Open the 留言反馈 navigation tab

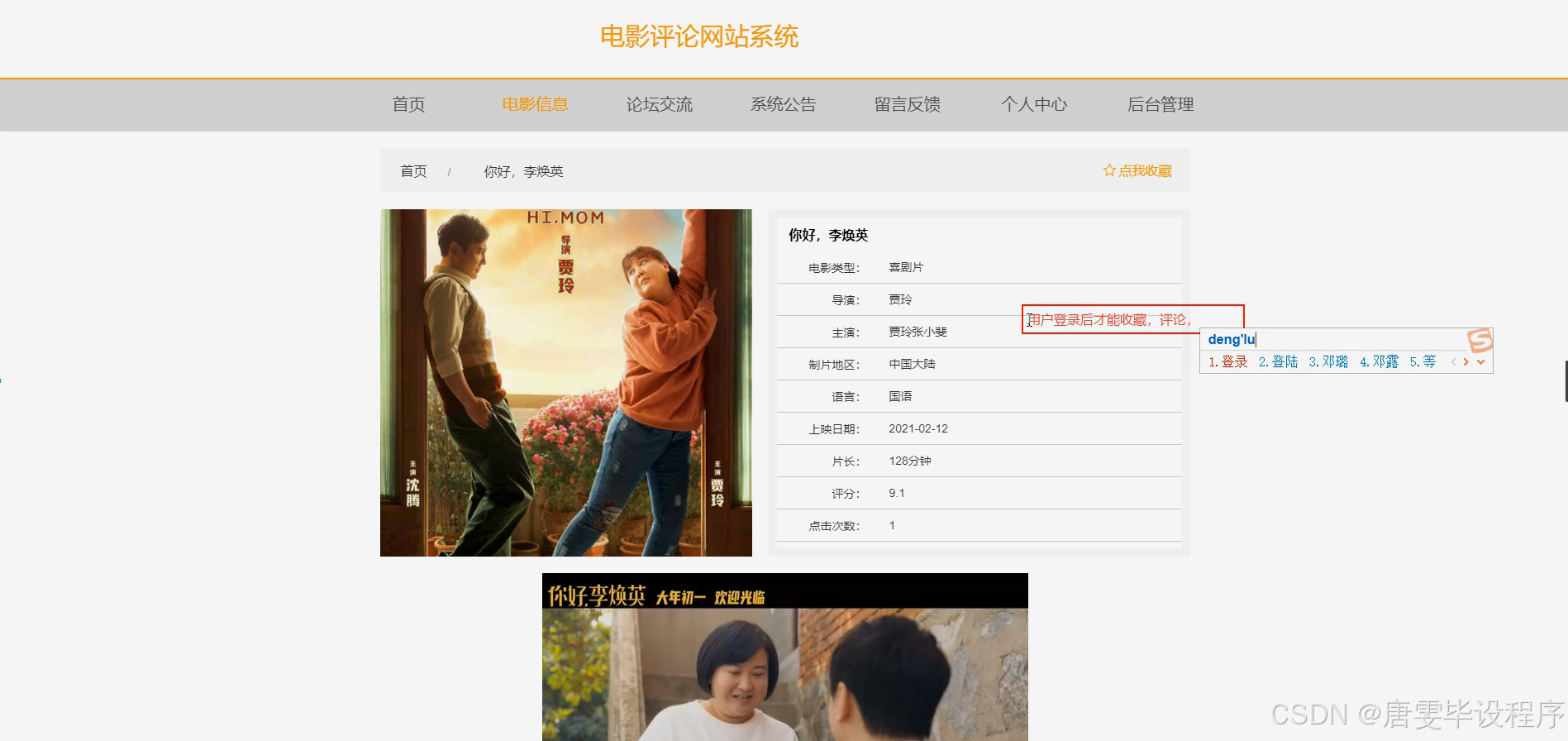(907, 105)
